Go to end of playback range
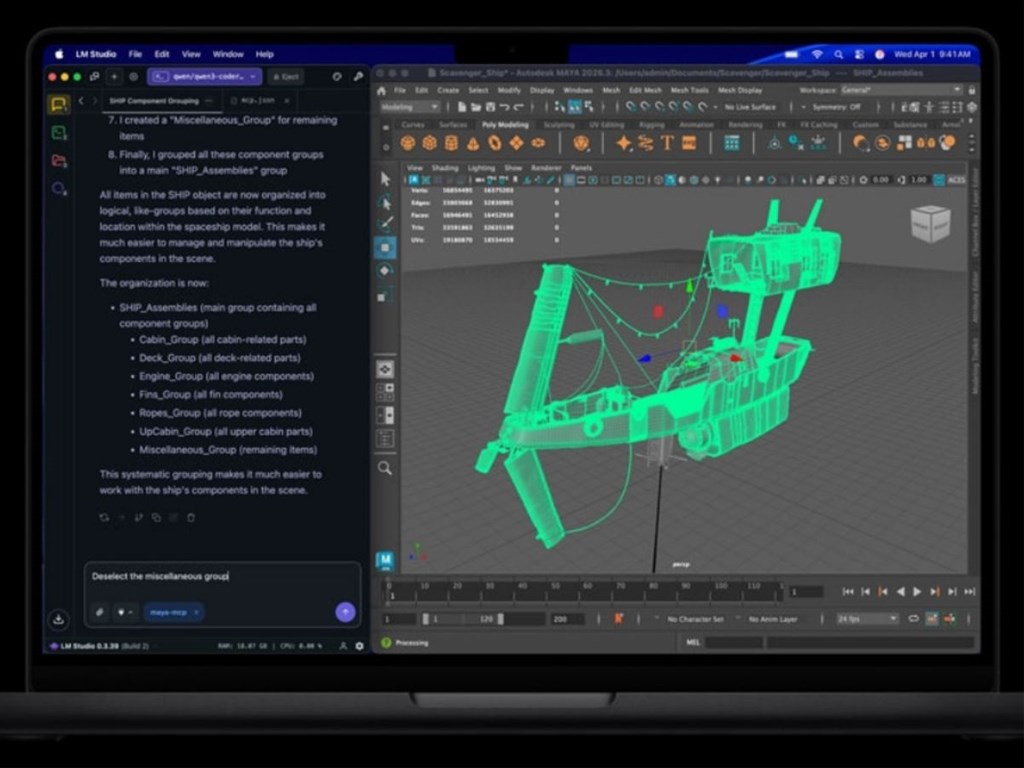1024x768 pixels. 970,592
